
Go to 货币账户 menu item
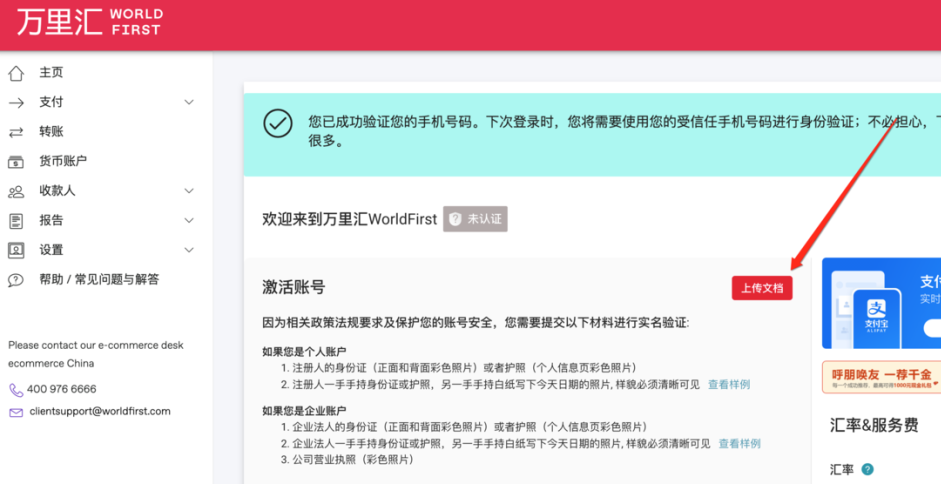click(63, 161)
